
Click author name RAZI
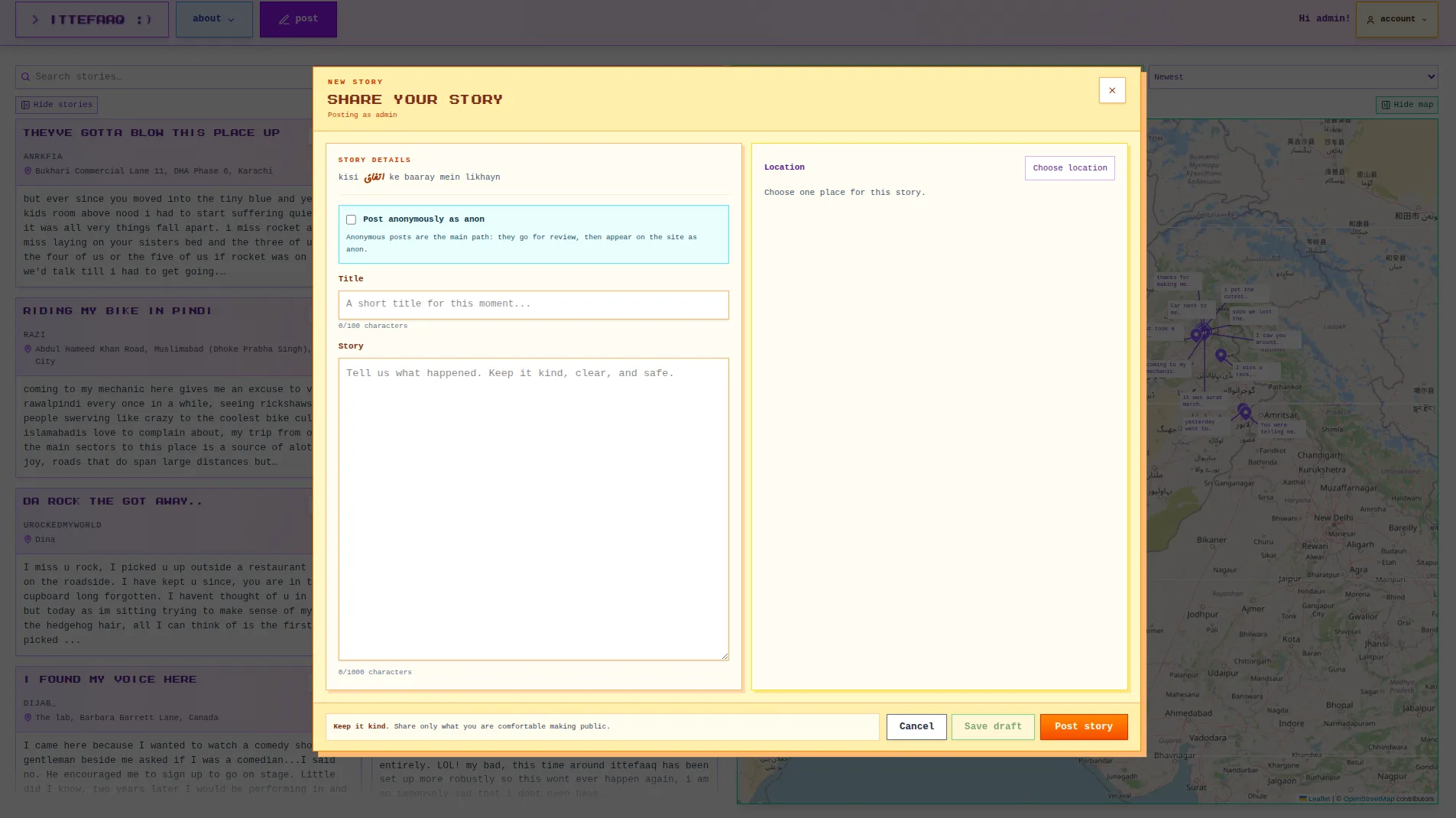pyautogui.click(x=34, y=335)
